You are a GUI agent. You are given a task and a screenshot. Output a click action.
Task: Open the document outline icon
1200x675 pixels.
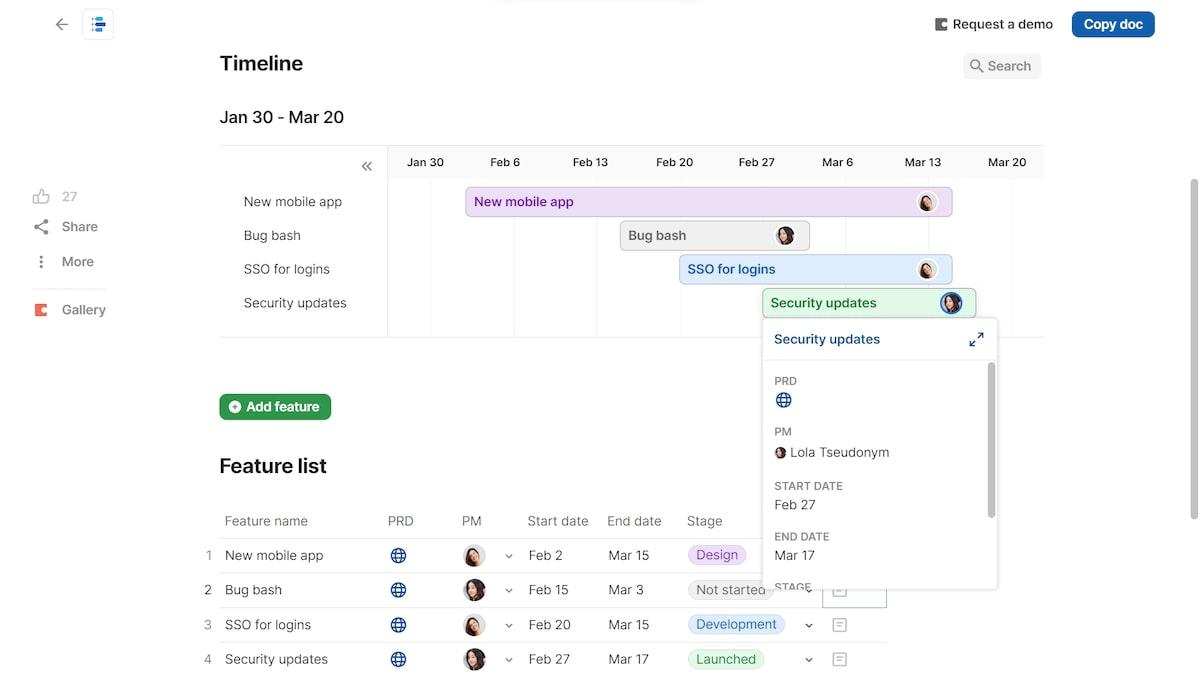click(x=98, y=25)
